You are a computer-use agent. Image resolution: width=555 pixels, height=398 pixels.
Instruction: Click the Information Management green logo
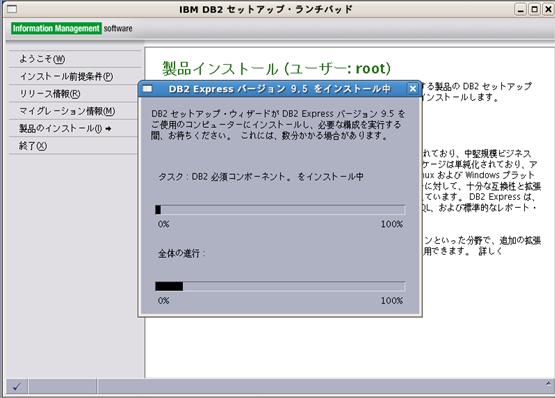[x=56, y=28]
